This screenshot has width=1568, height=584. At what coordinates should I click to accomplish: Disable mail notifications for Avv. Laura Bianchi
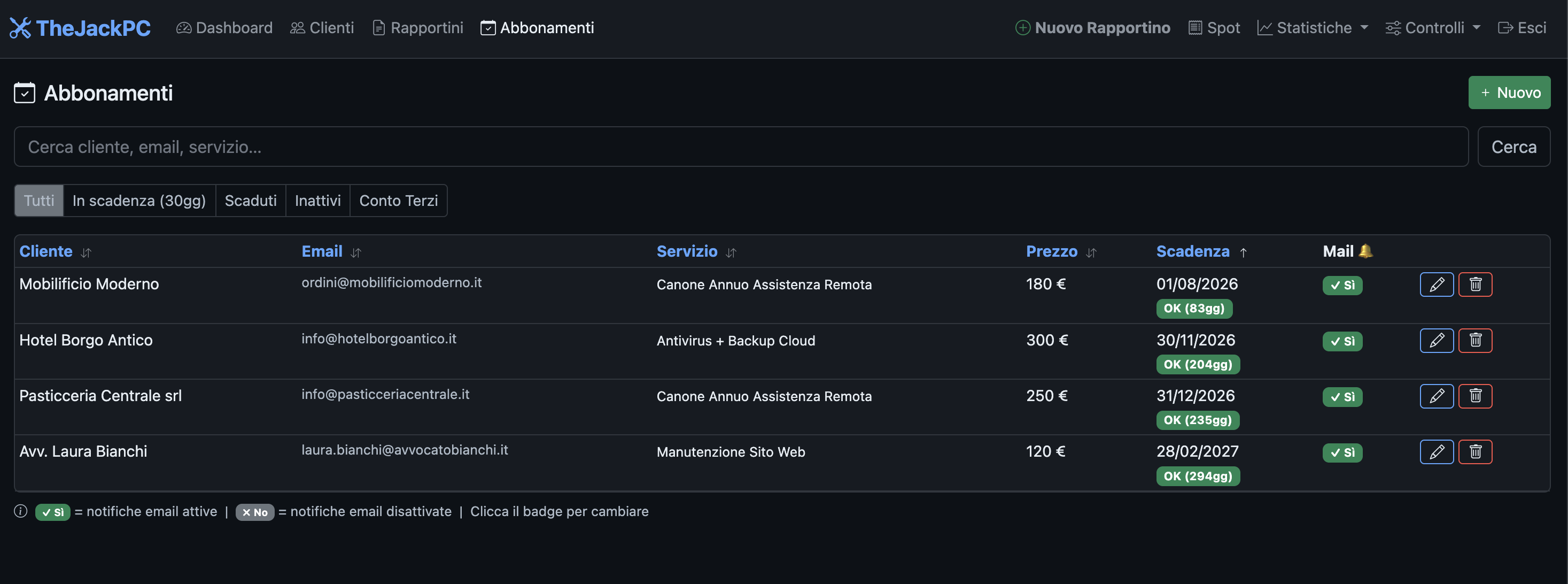coord(1342,452)
